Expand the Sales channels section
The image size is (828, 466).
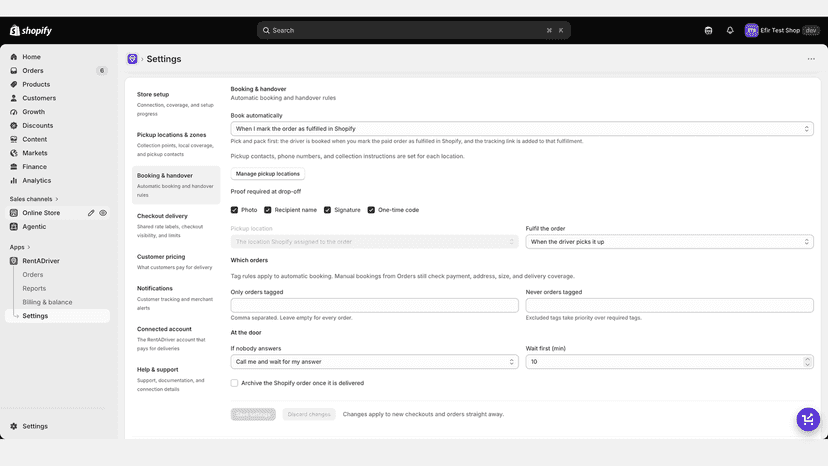point(34,199)
